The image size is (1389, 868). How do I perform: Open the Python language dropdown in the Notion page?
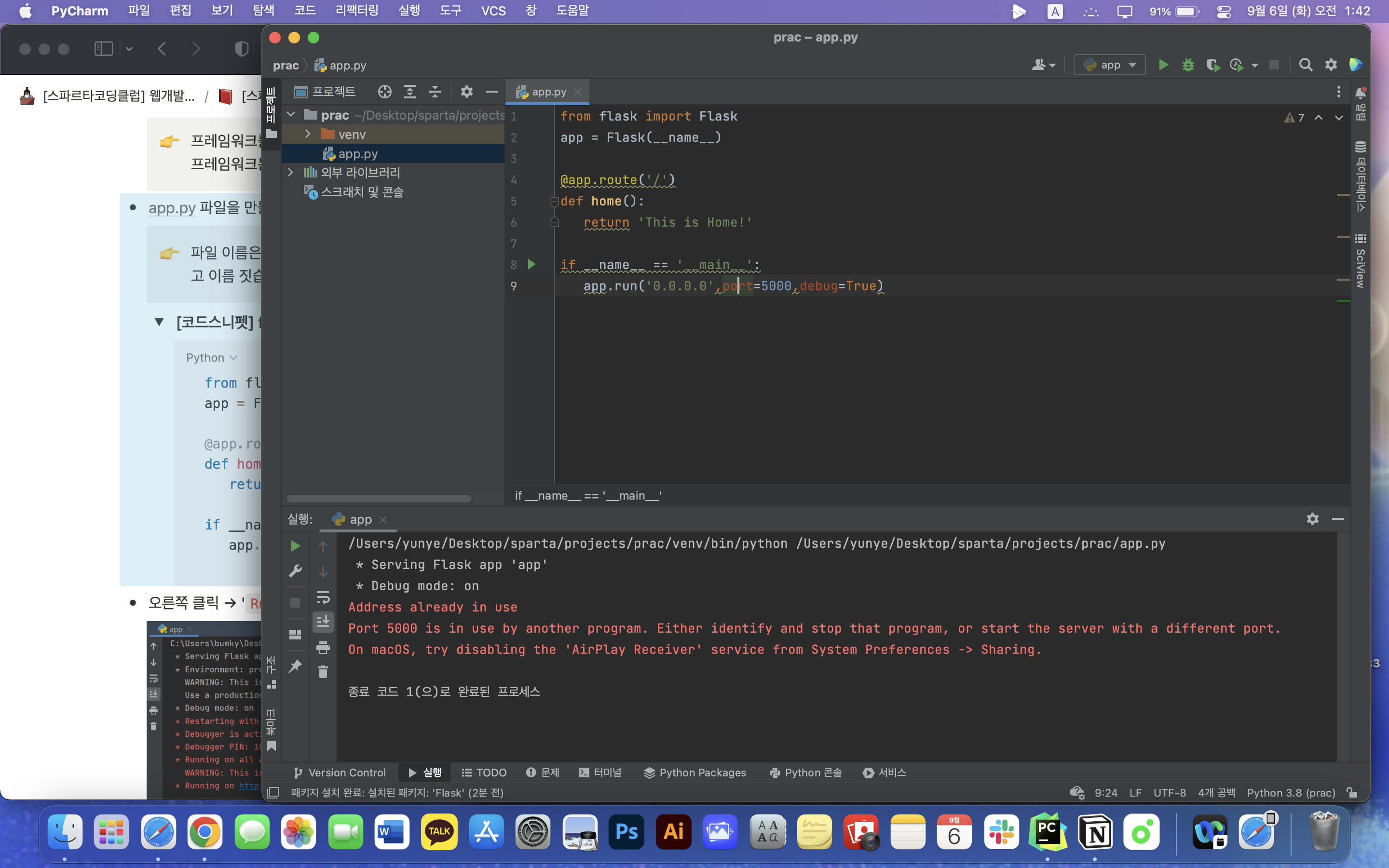pos(211,358)
